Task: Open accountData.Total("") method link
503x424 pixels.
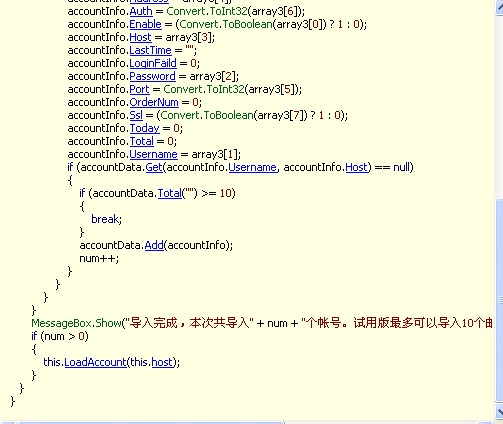Action: (170, 193)
